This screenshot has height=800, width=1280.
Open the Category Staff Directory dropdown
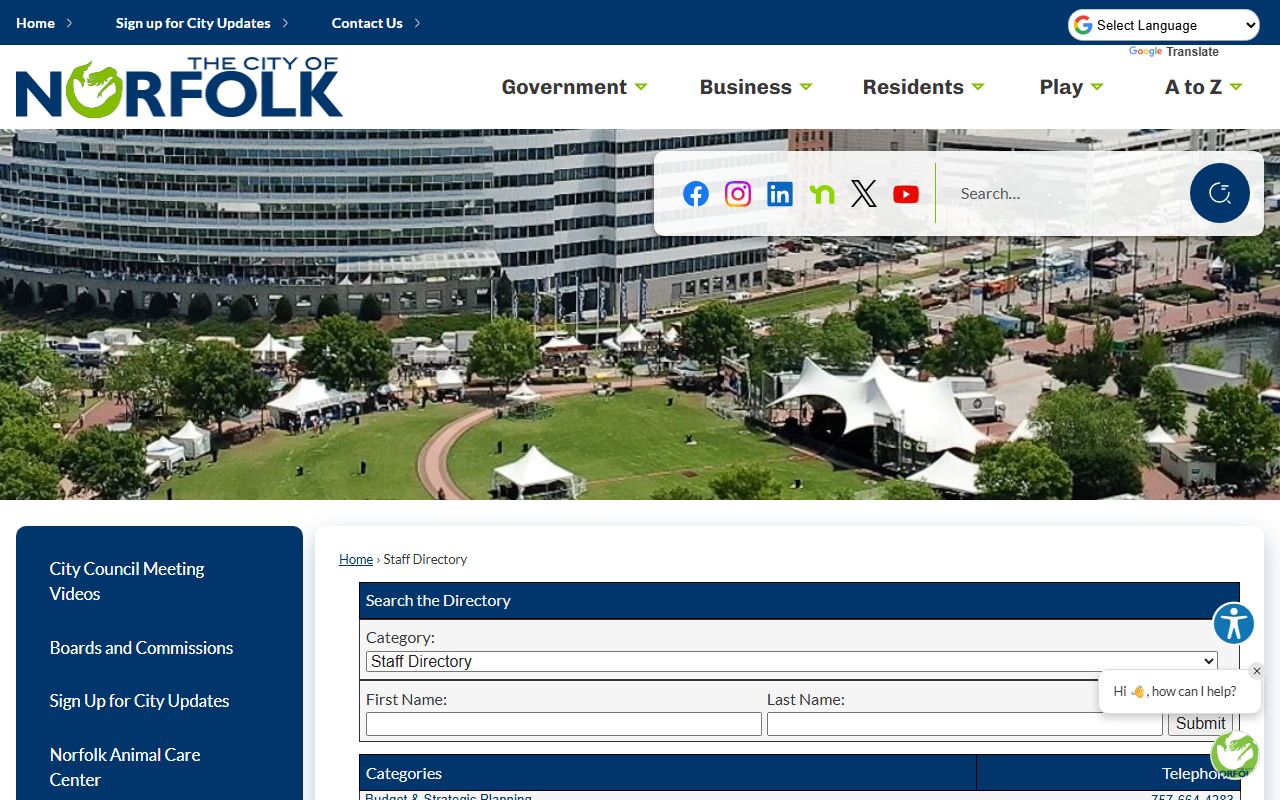coord(792,661)
